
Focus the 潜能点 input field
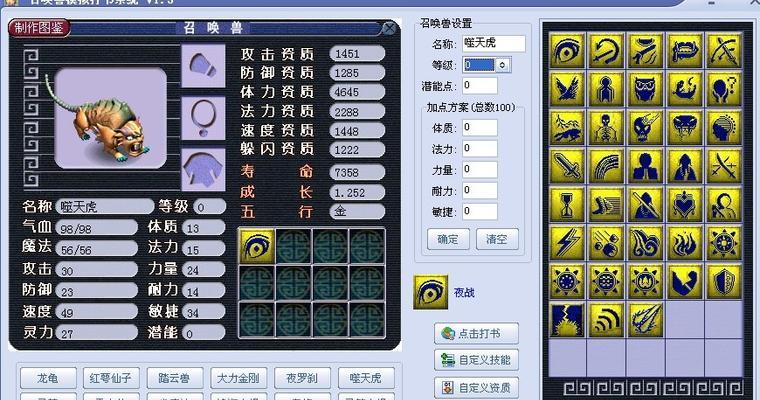coord(479,86)
